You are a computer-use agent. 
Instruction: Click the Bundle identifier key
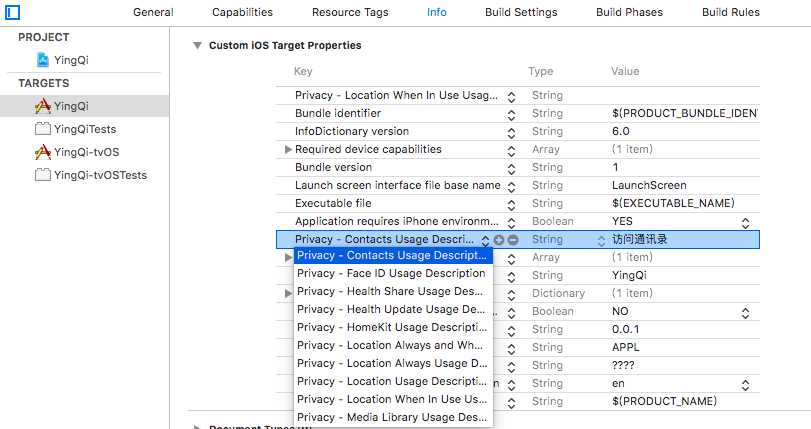338,113
